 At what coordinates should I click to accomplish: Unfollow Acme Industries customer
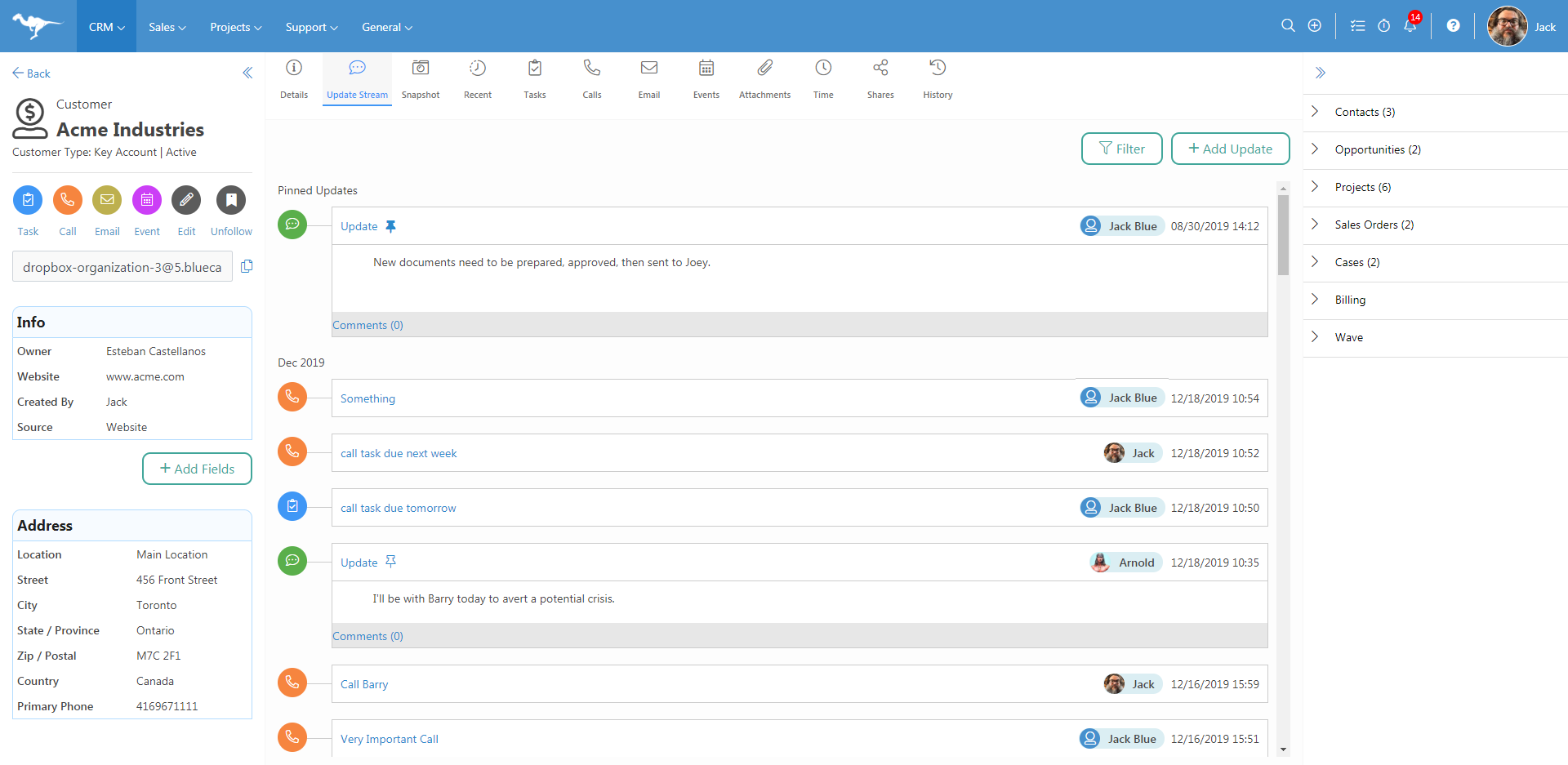tap(231, 200)
